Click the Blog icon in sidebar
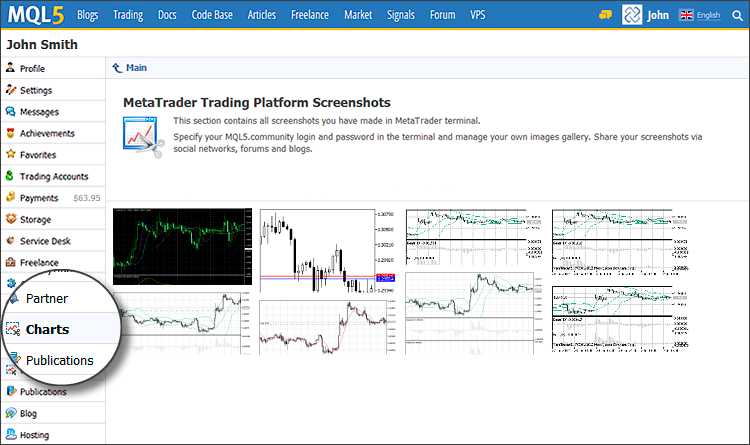Viewport: 750px width, 445px height. point(11,412)
